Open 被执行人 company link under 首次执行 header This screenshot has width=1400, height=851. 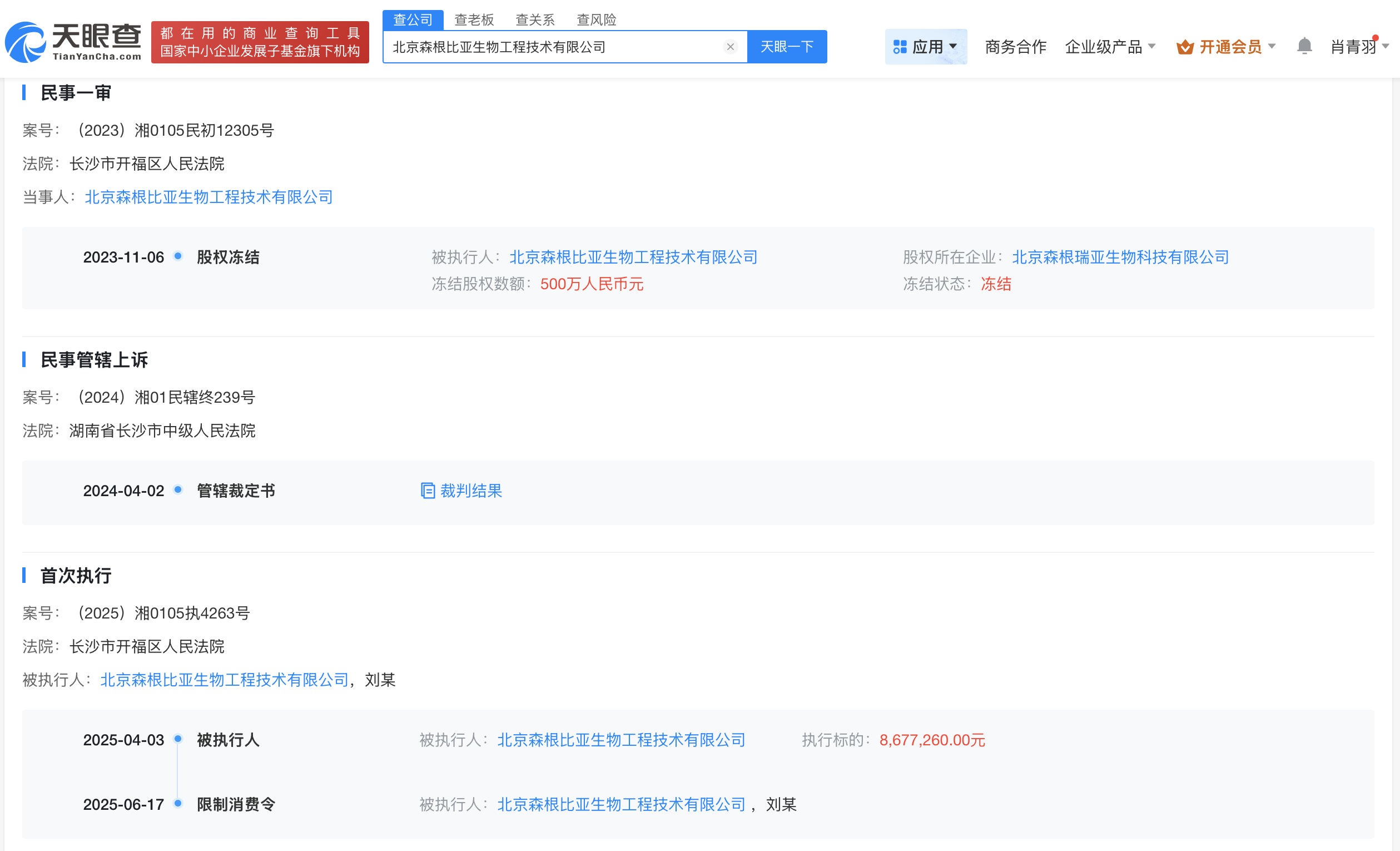(224, 679)
